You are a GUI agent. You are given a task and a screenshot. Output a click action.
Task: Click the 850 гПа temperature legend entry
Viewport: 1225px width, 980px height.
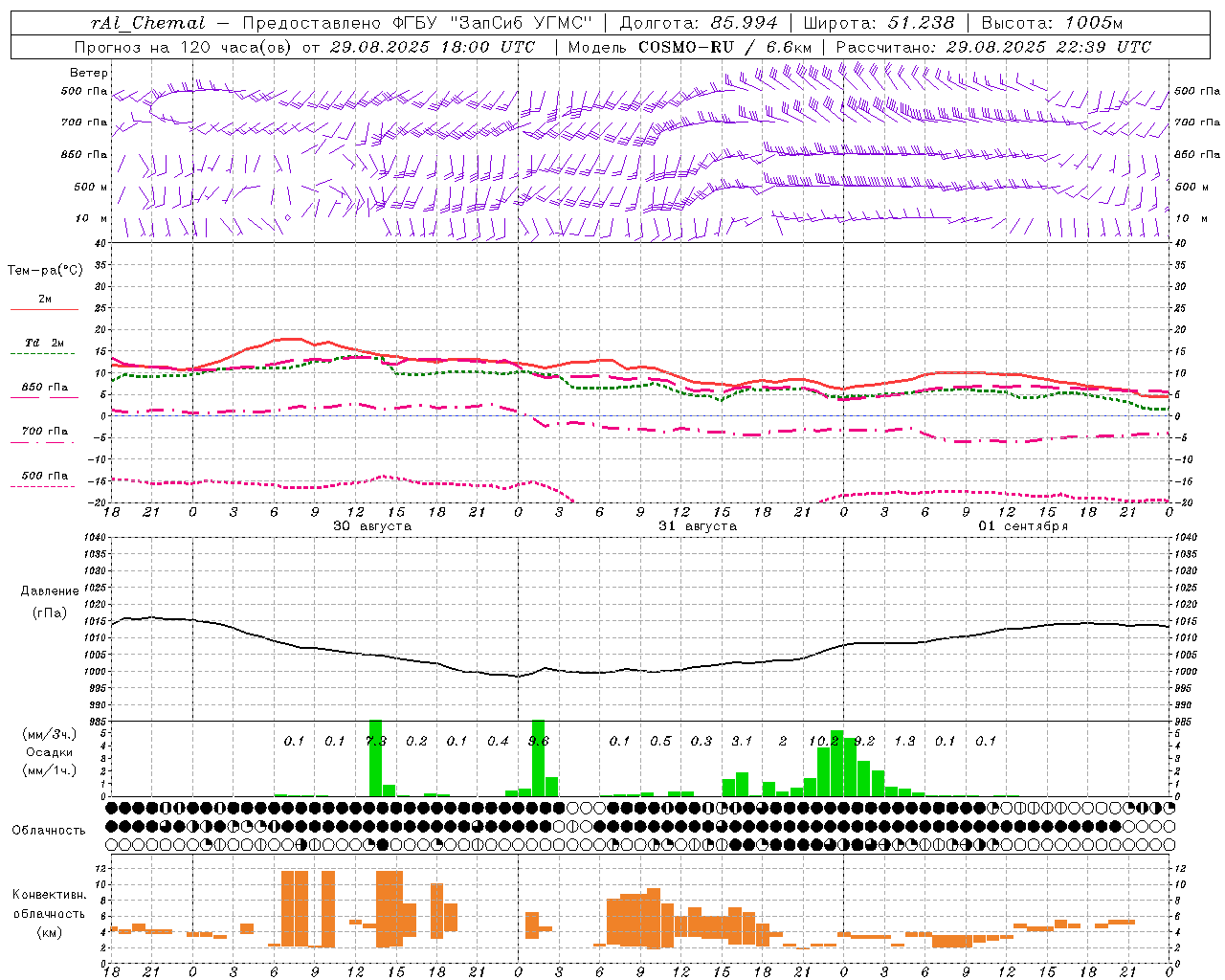(45, 387)
